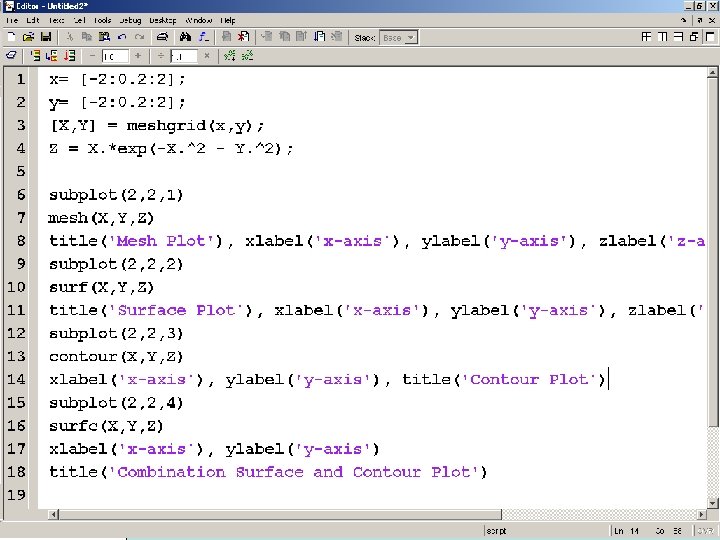This screenshot has height=540, width=720.
Task: Click the horizontal scrollbar right arrow
Action: coord(702,514)
